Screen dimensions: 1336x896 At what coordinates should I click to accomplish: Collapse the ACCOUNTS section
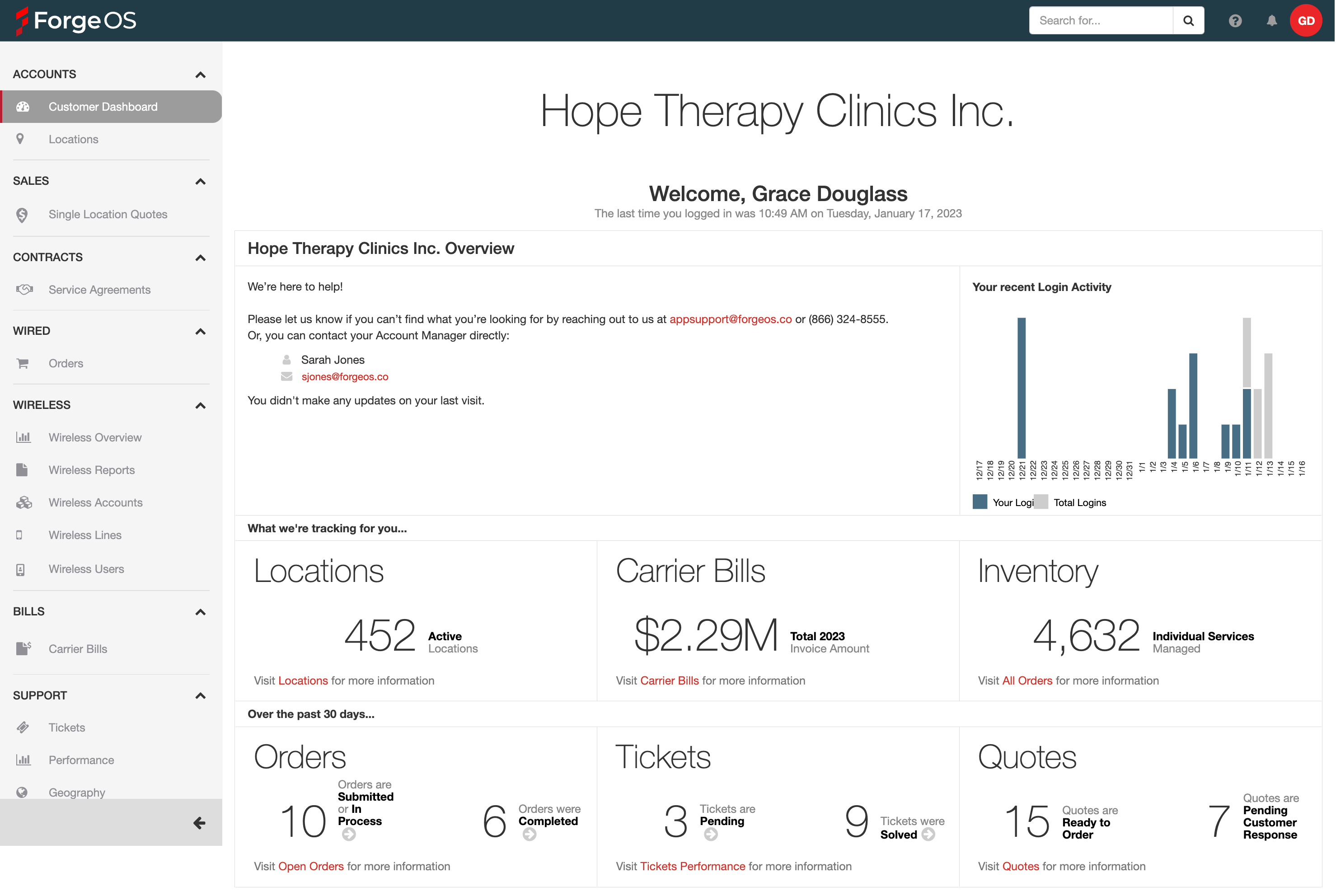200,75
